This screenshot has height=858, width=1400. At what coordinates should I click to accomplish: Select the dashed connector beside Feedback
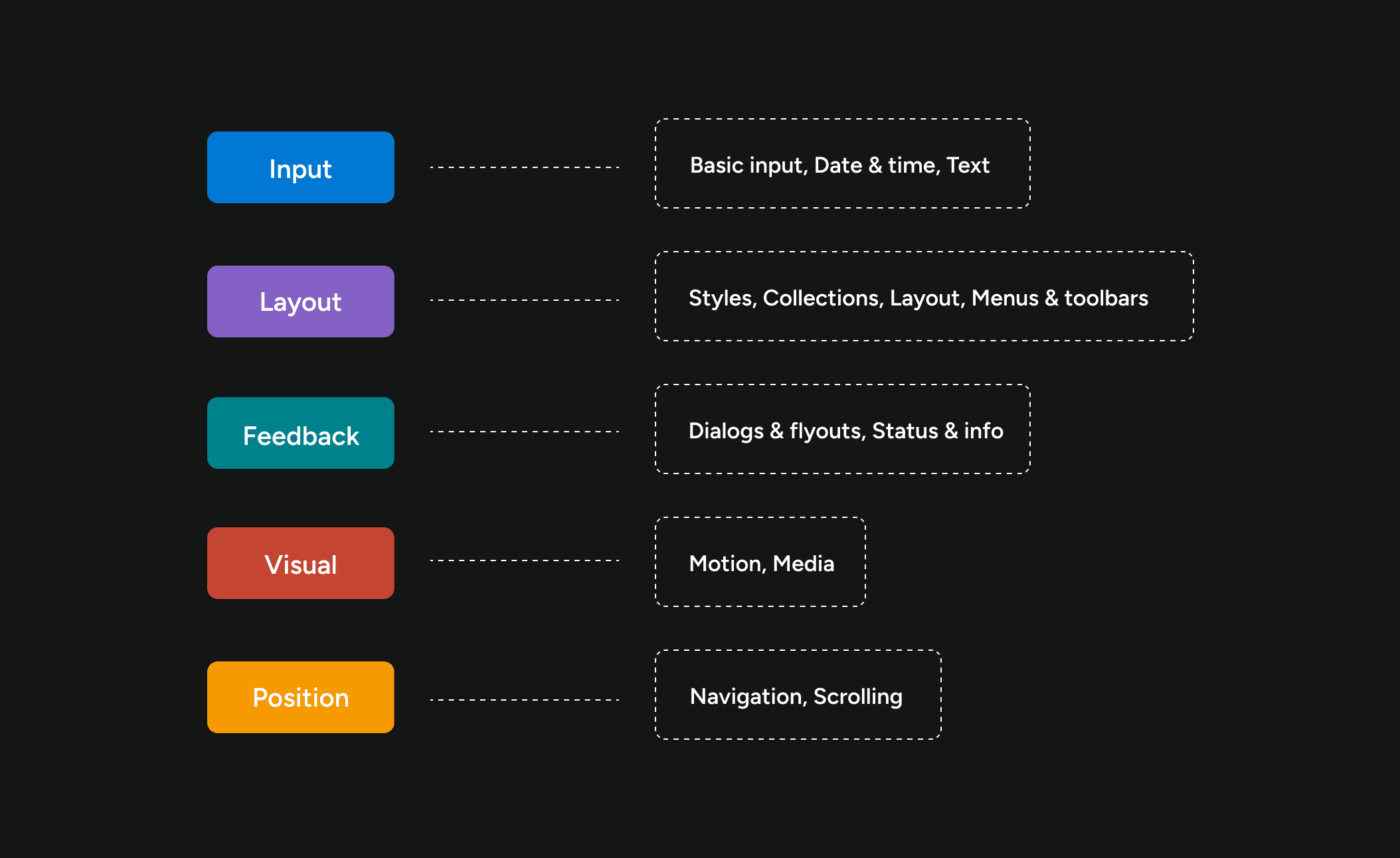tap(525, 432)
